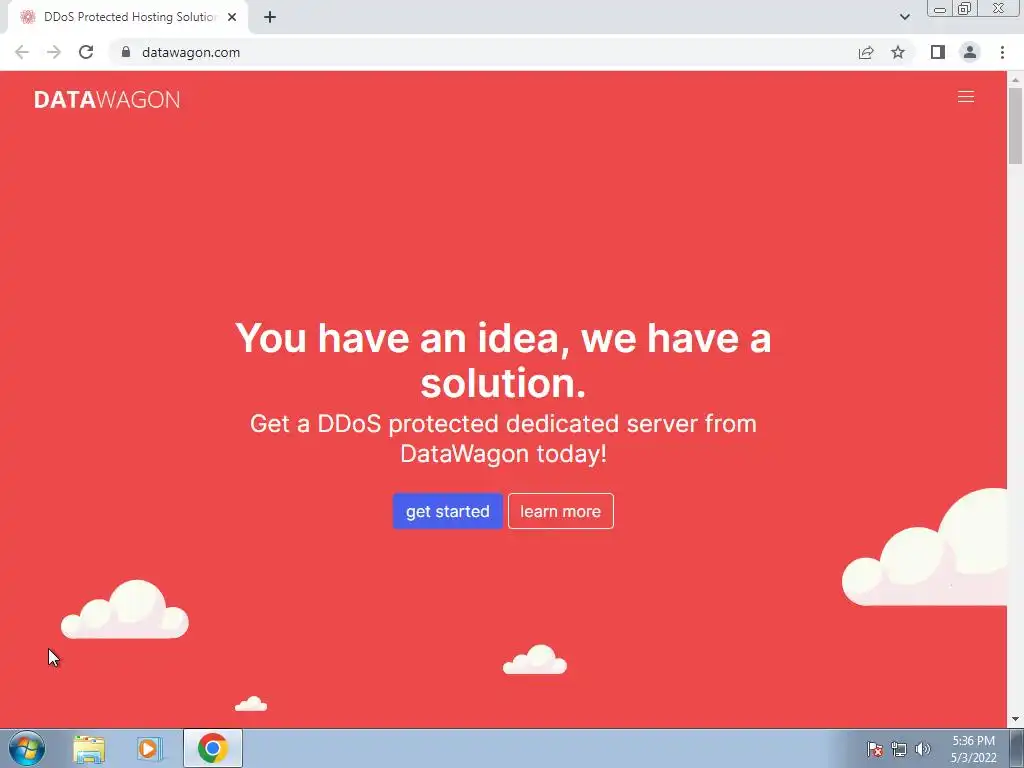Open the hamburger navigation menu
Image resolution: width=1024 pixels, height=768 pixels.
point(965,97)
